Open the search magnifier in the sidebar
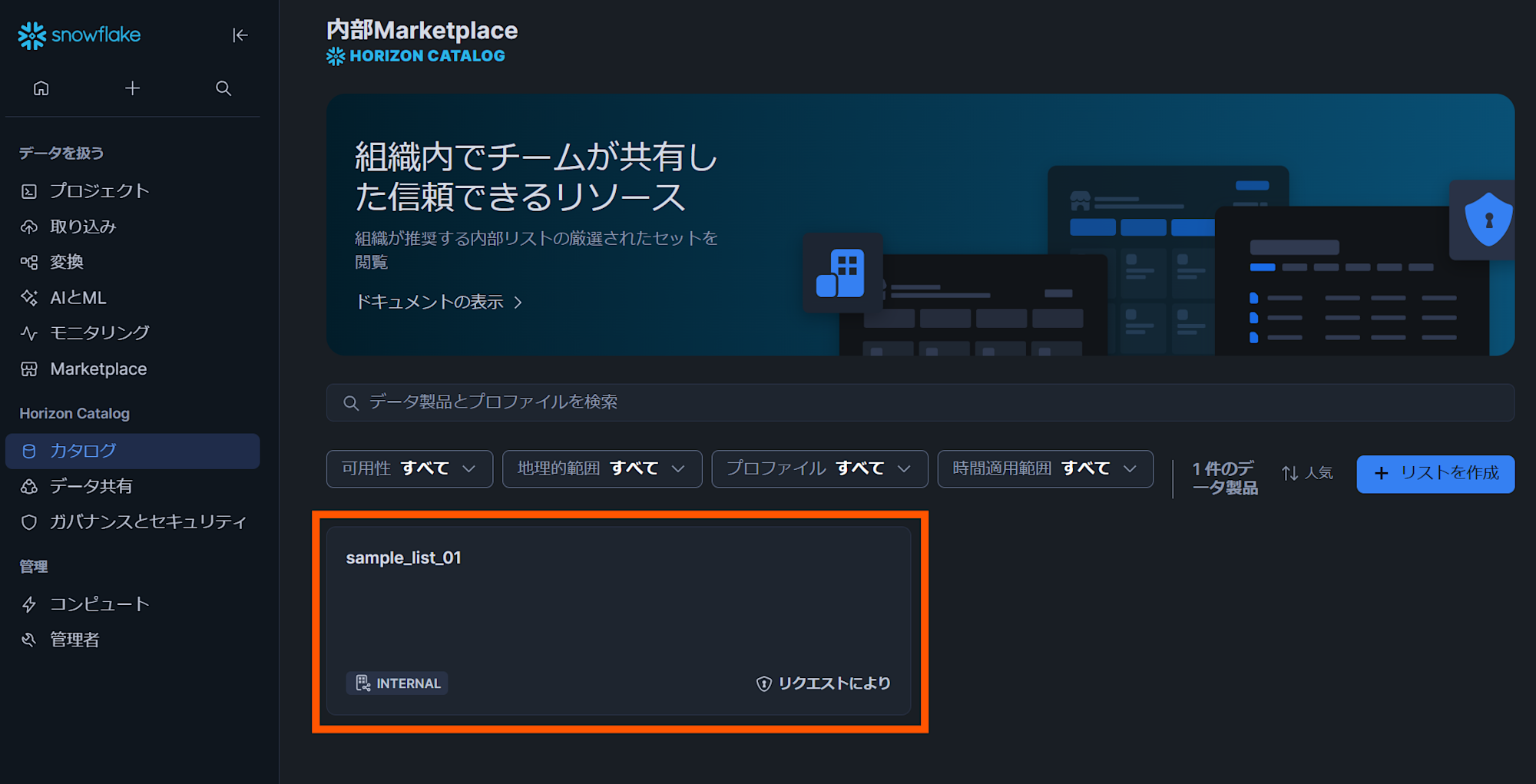Image resolution: width=1536 pixels, height=784 pixels. tap(223, 88)
